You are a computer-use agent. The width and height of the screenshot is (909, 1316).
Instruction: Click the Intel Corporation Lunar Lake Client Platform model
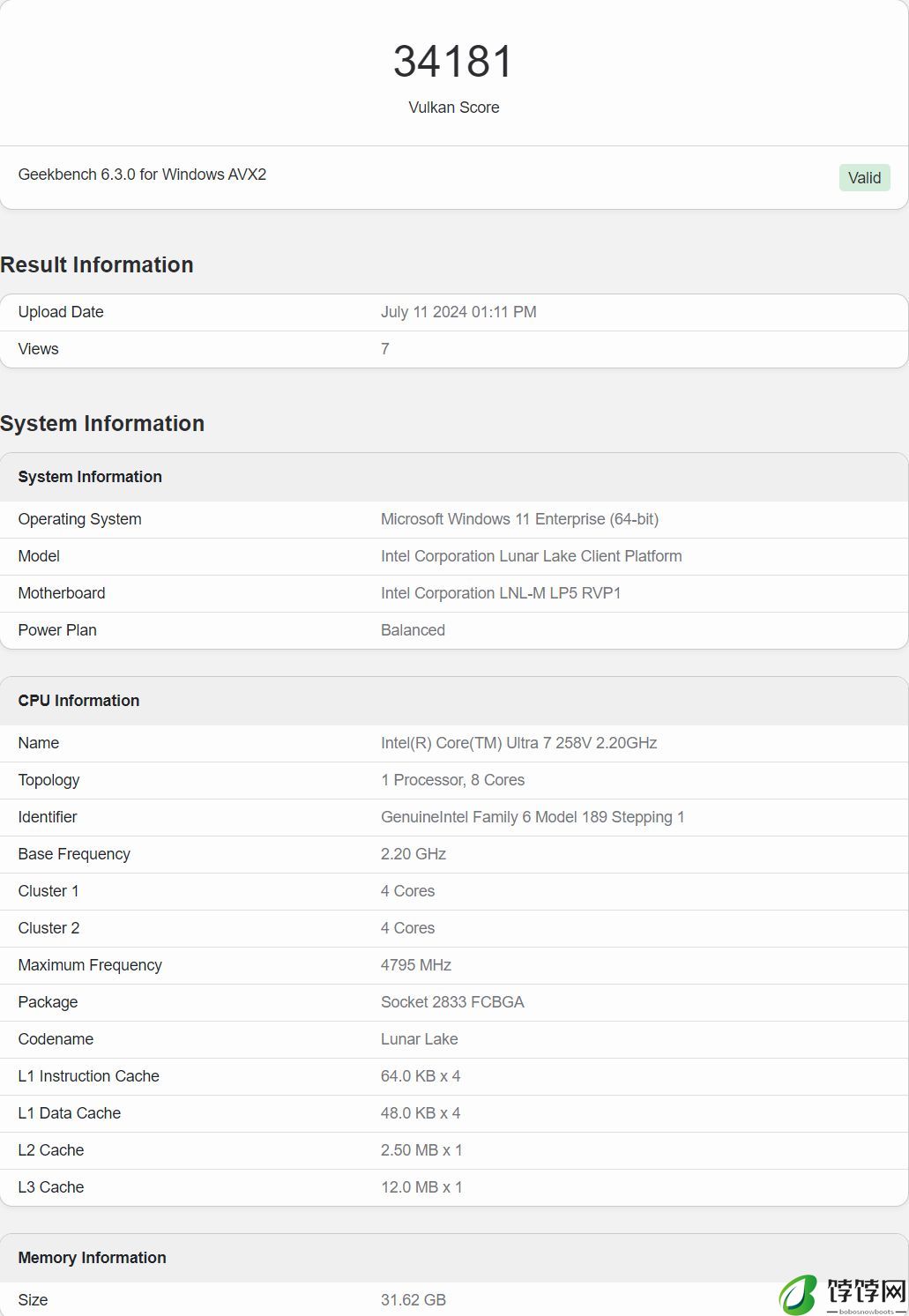(x=531, y=556)
